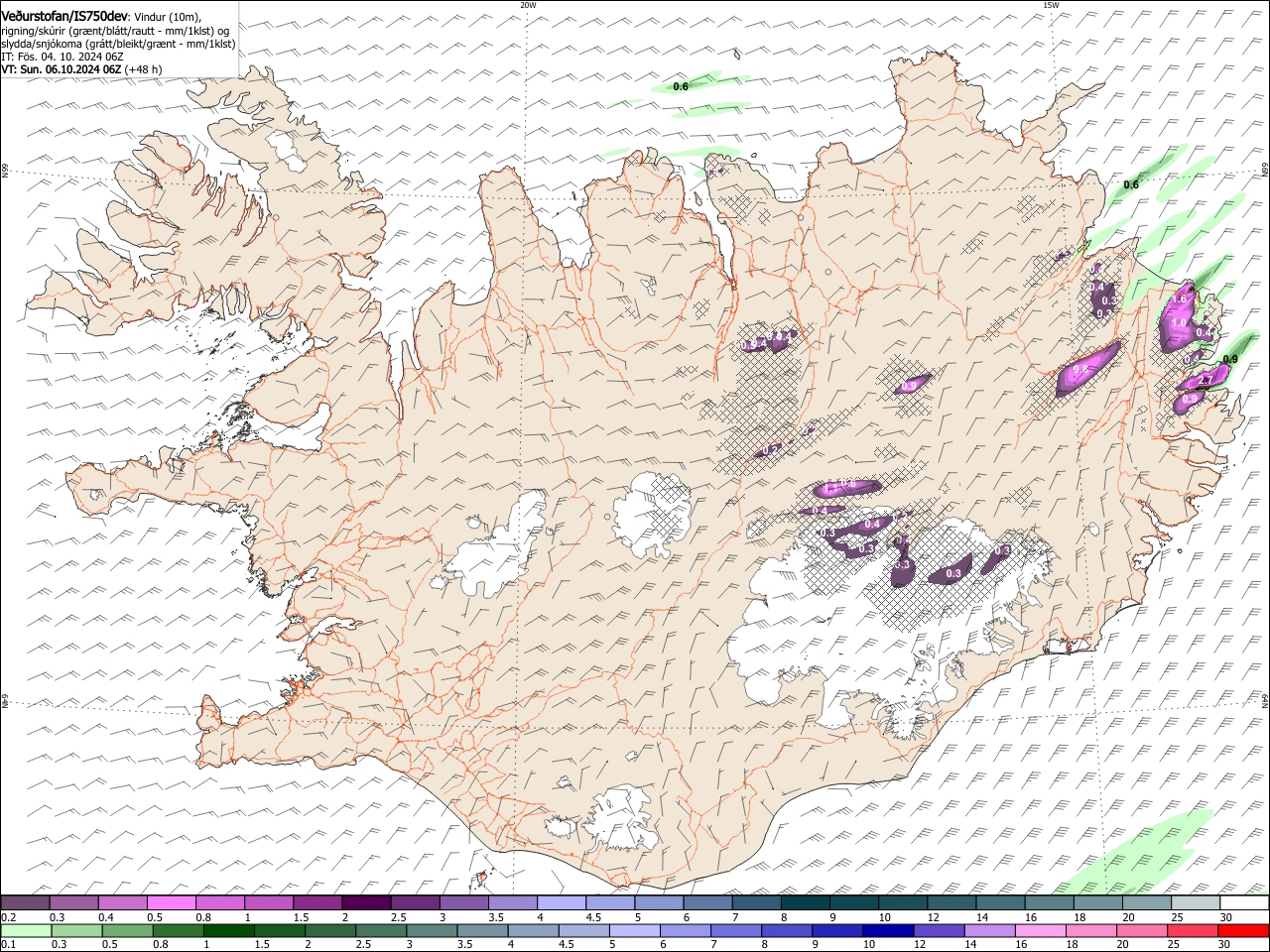The image size is (1270, 952).
Task: Select the white top legend swatch after 30
Action: tap(1244, 903)
